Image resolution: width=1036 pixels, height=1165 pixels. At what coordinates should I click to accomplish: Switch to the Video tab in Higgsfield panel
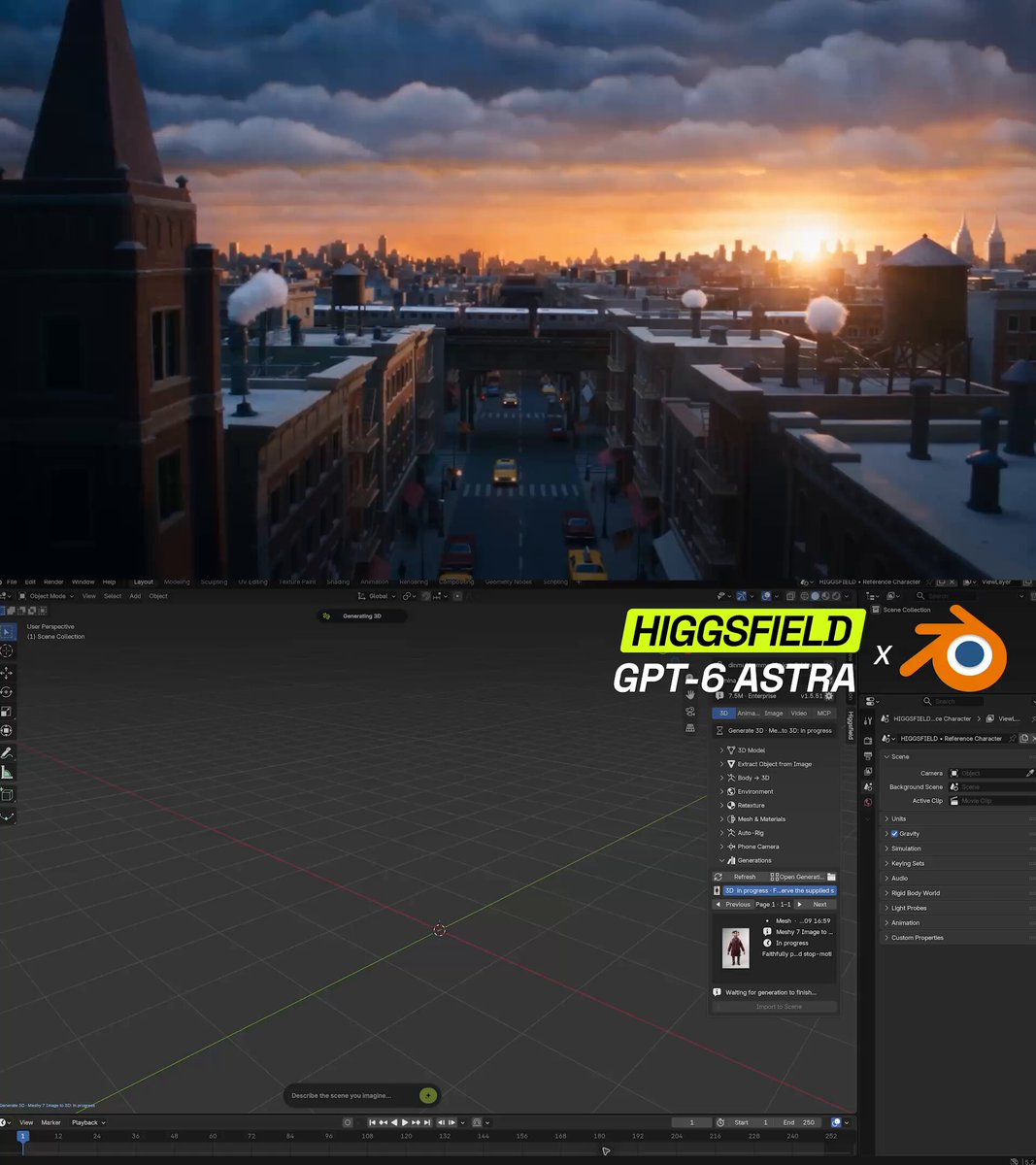[799, 713]
